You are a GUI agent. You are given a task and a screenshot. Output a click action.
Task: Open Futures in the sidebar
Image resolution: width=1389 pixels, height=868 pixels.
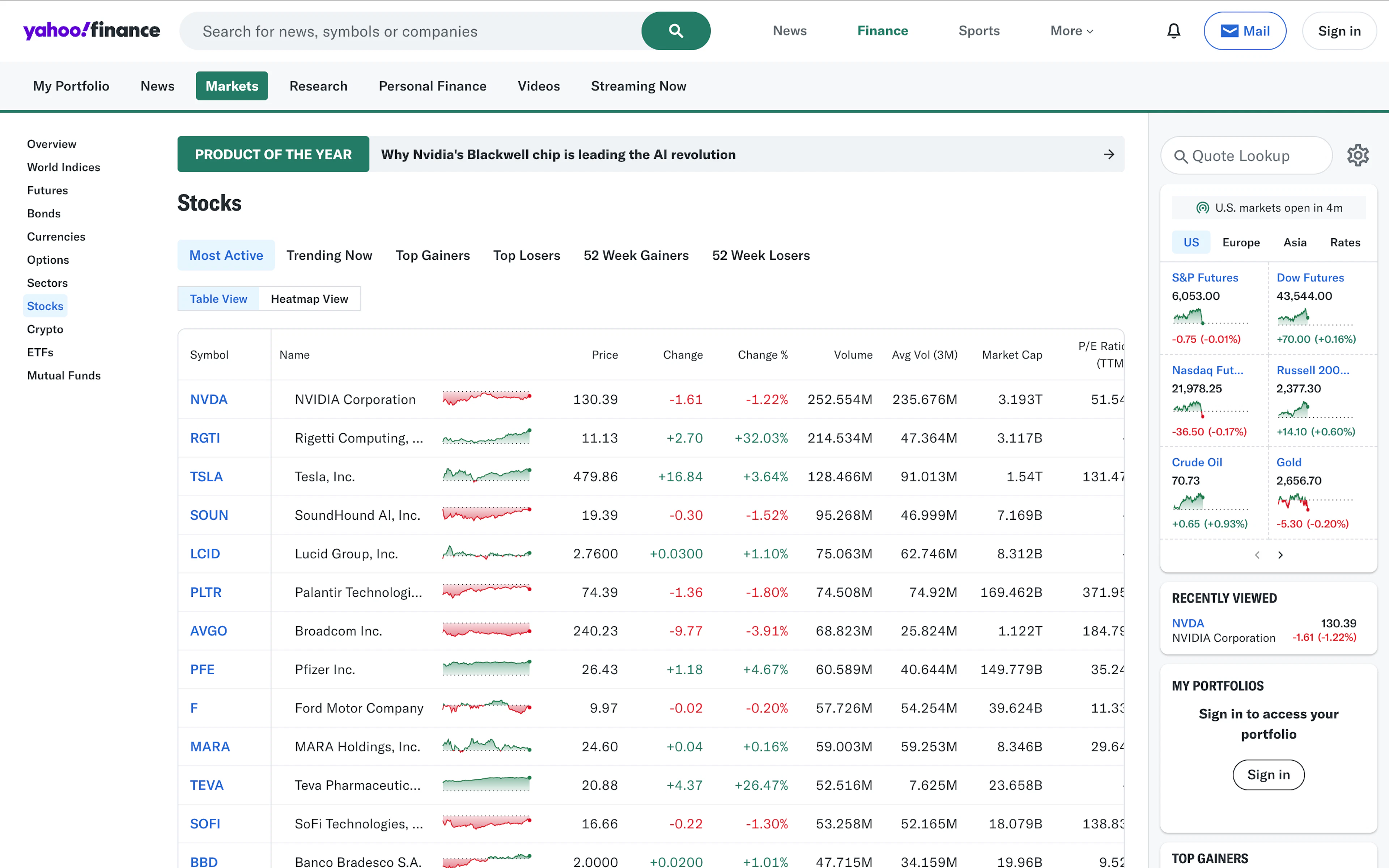(x=48, y=190)
